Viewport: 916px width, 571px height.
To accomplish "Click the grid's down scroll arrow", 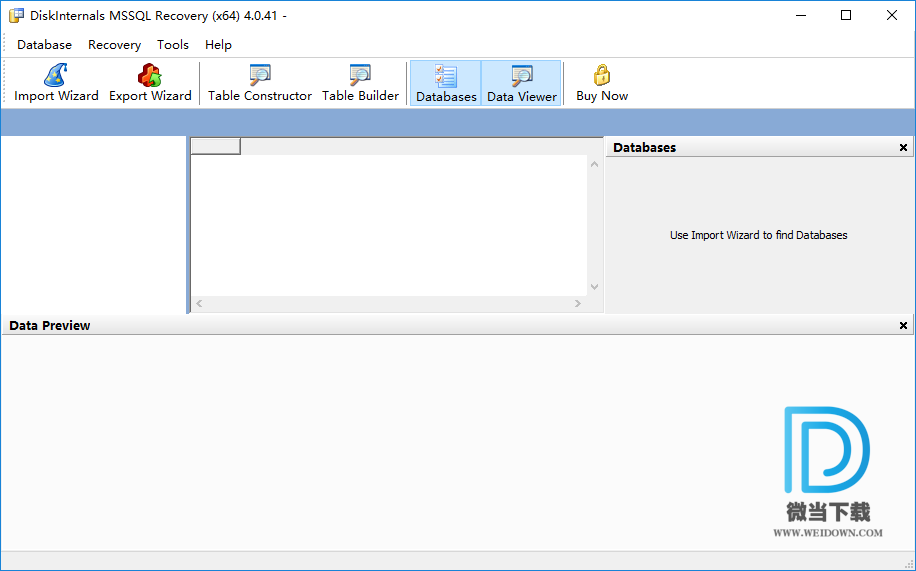I will (595, 287).
